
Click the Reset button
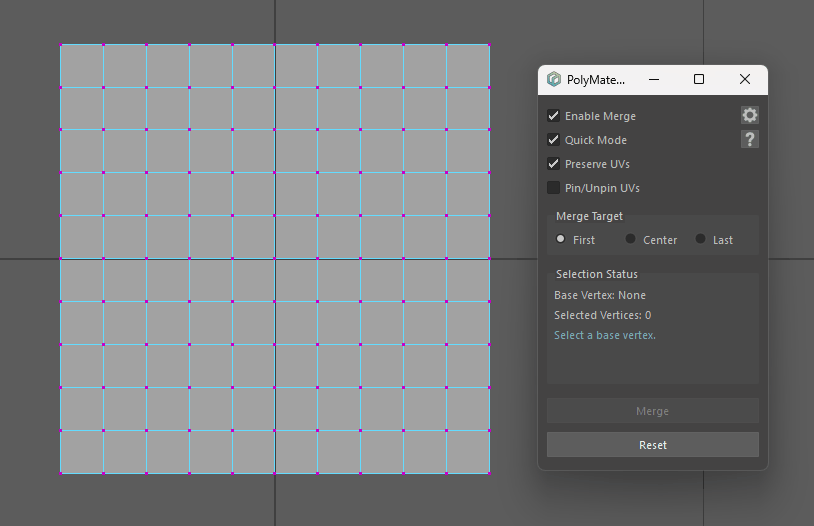(652, 445)
